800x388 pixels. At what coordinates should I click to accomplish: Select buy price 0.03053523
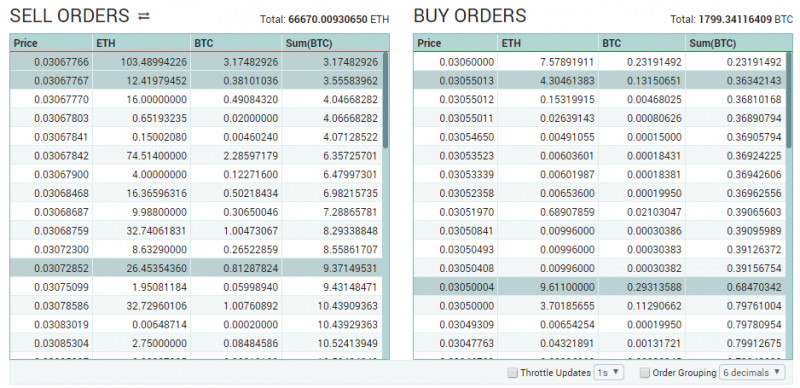(x=466, y=156)
